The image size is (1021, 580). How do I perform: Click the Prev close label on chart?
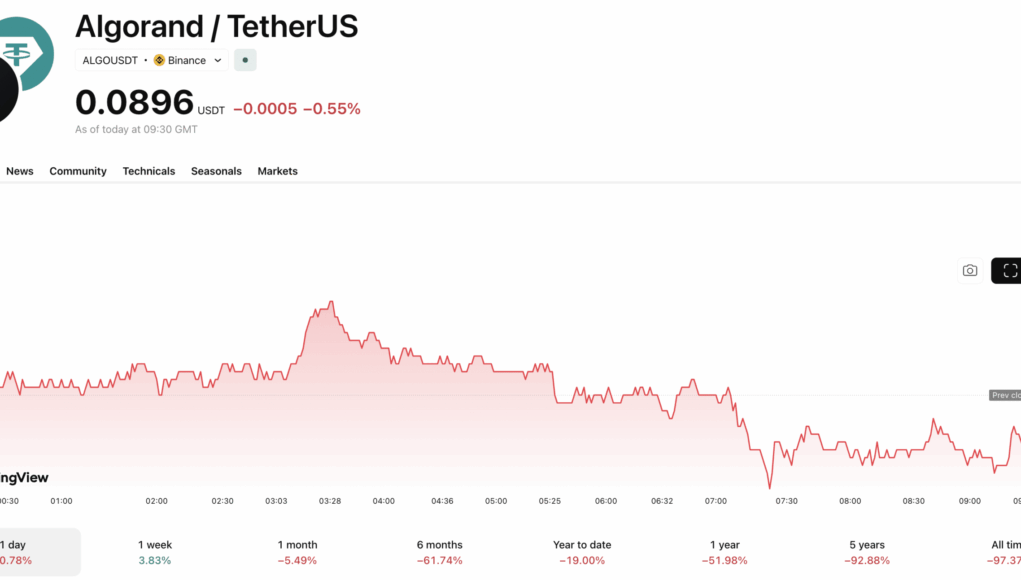(x=1004, y=395)
